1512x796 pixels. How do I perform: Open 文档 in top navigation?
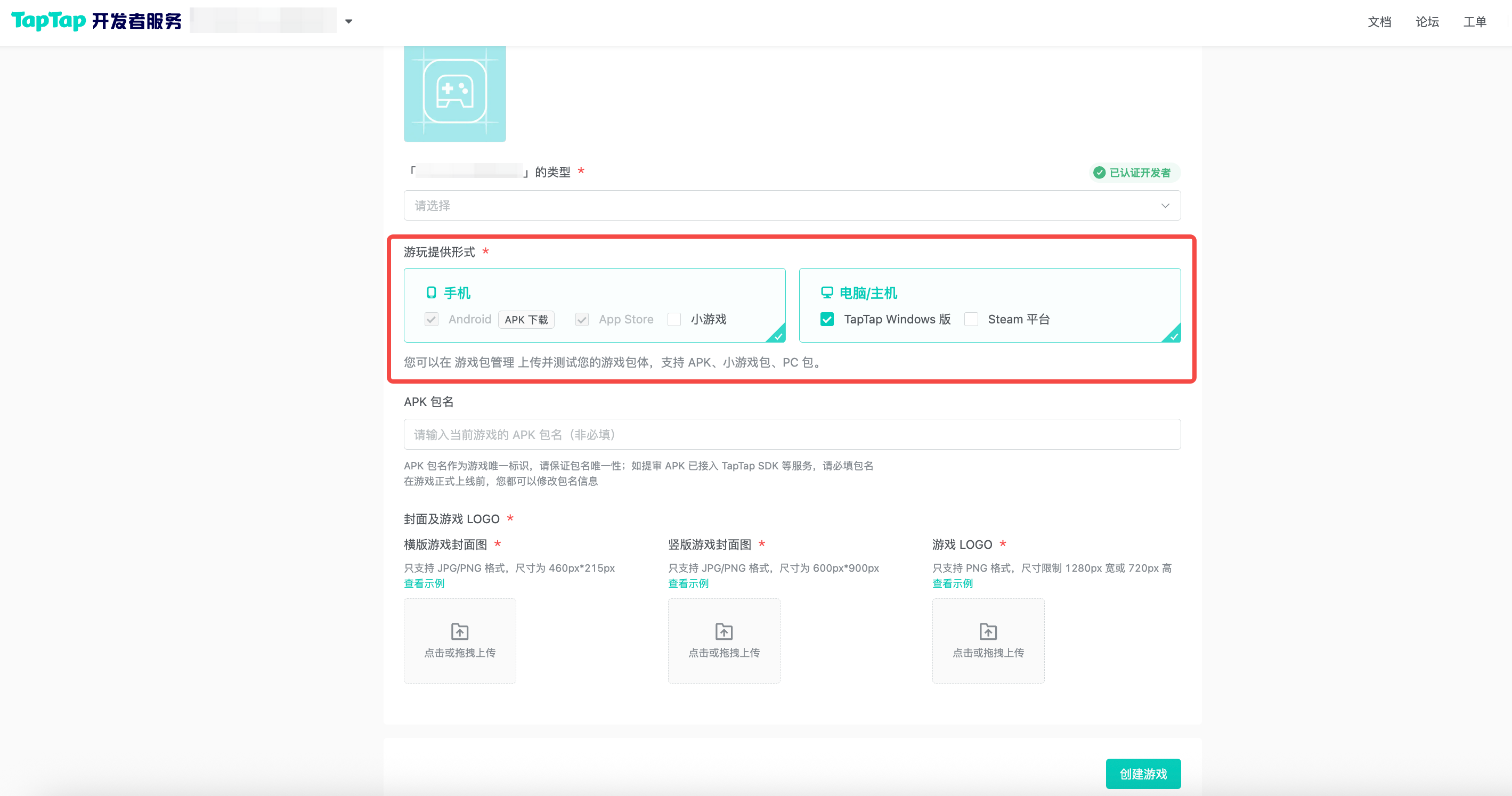pos(1379,22)
